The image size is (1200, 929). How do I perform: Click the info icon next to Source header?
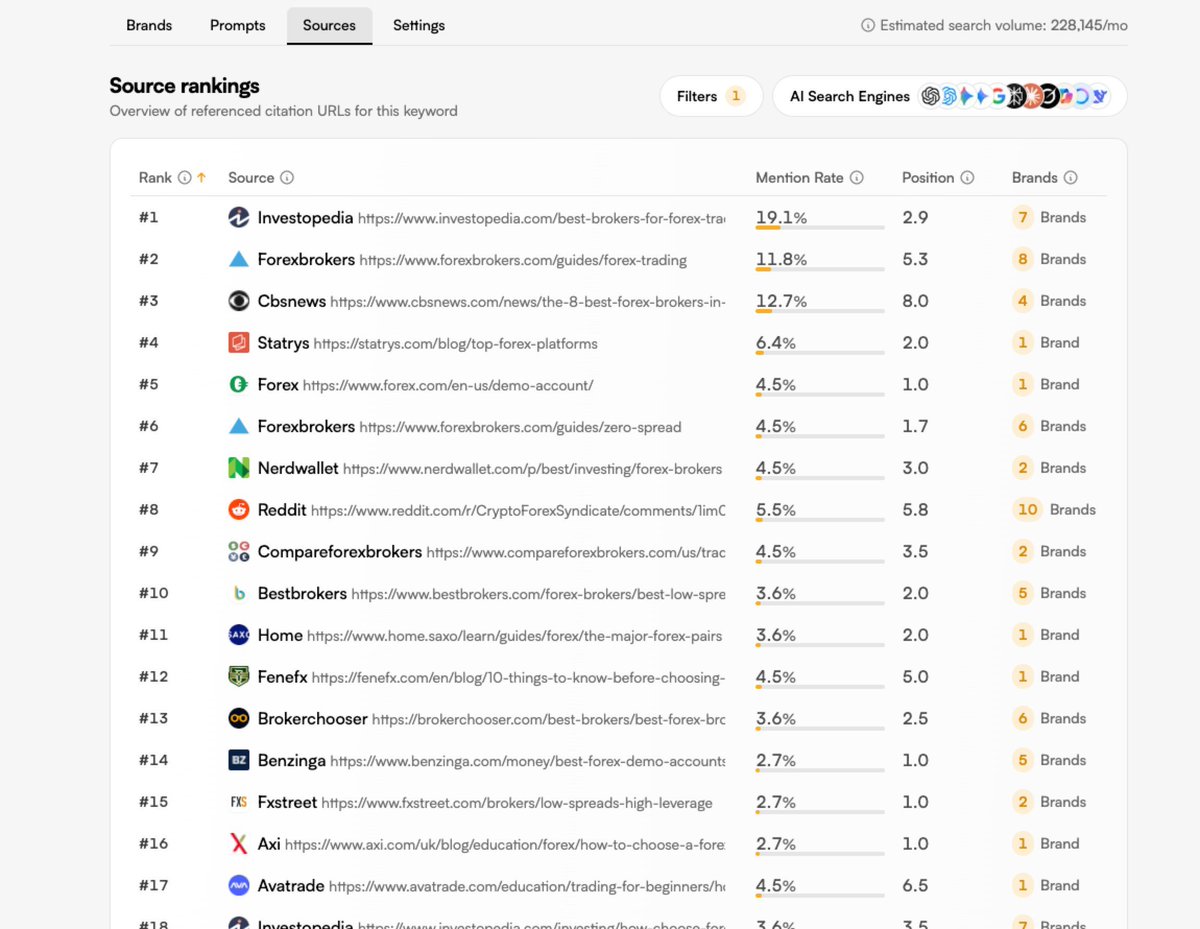(x=287, y=178)
